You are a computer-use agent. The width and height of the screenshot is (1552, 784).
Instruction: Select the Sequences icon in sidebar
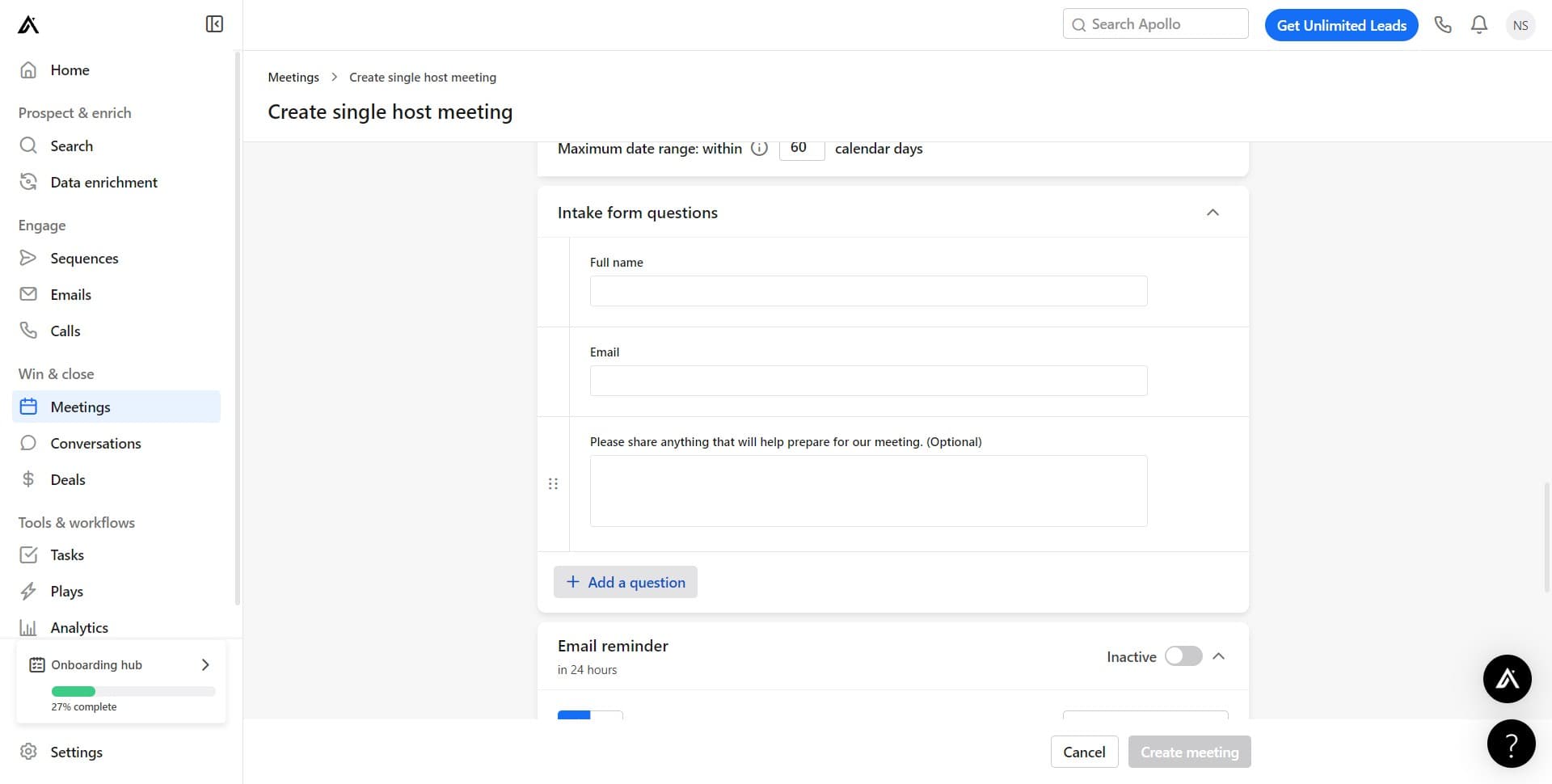[28, 258]
